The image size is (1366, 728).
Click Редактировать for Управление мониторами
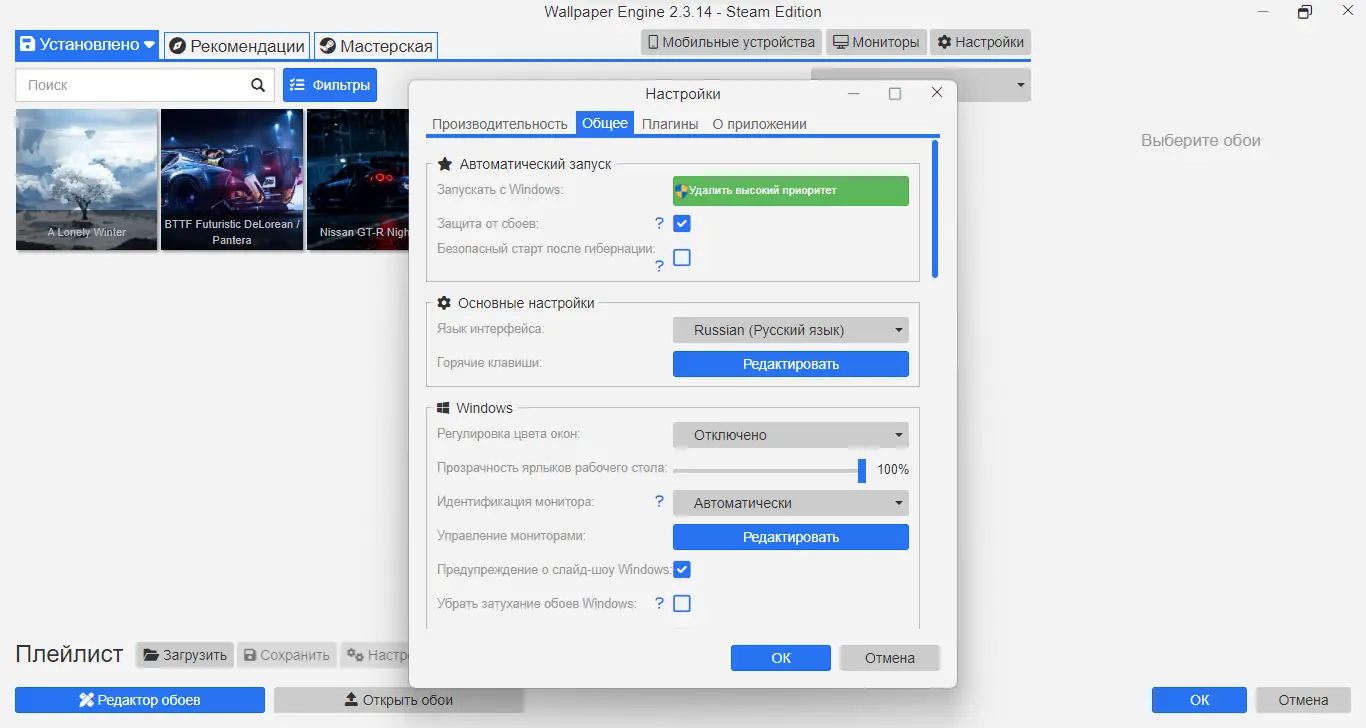tap(791, 537)
